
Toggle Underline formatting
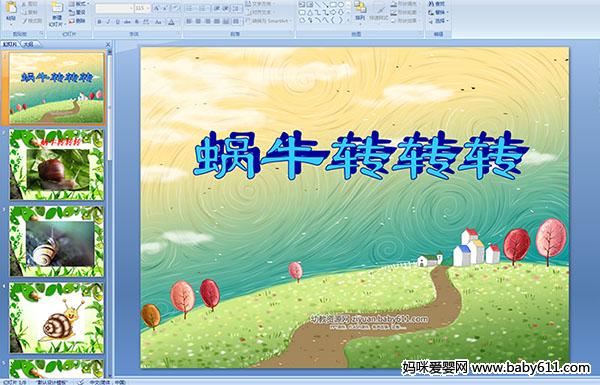pos(117,22)
